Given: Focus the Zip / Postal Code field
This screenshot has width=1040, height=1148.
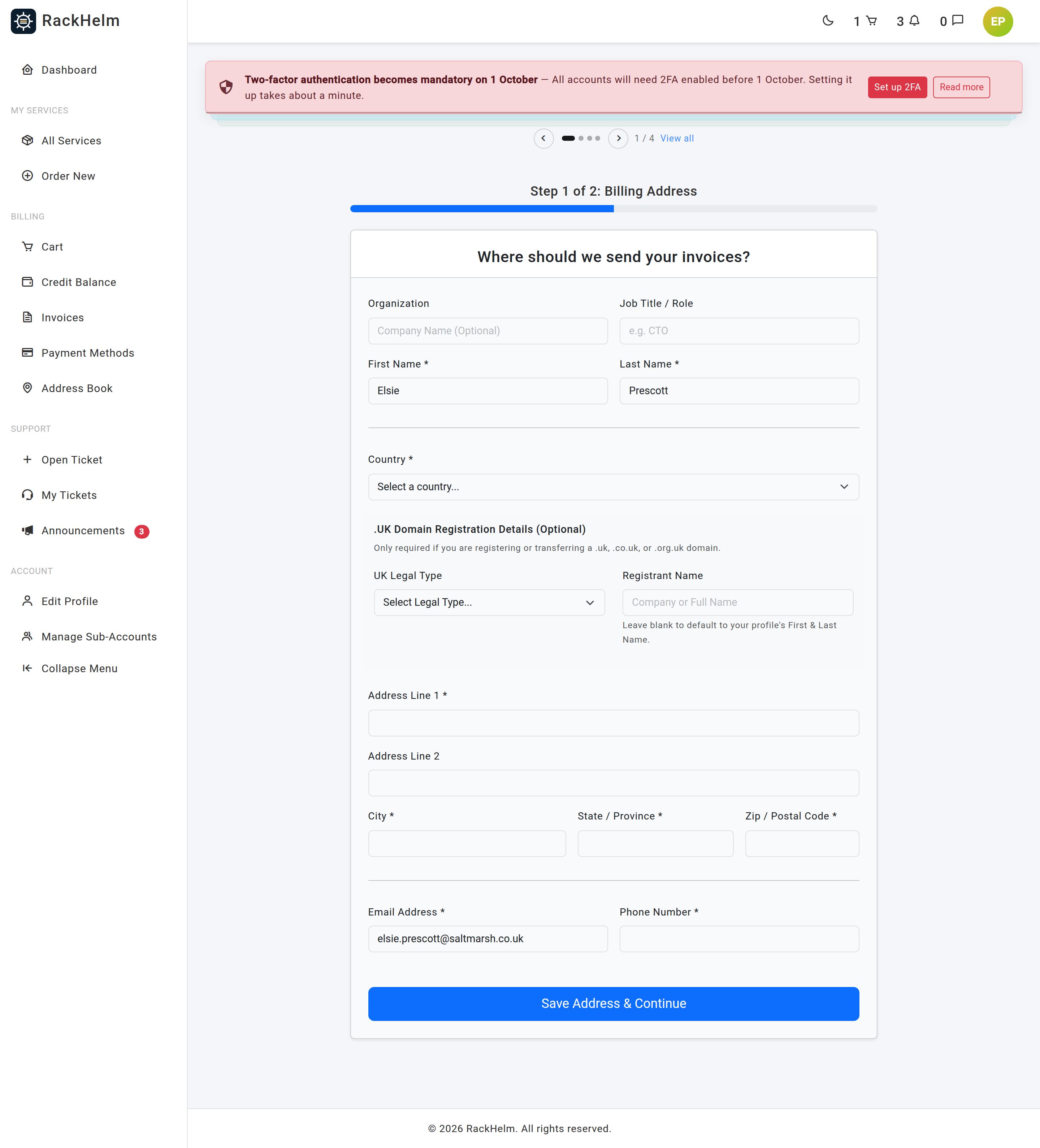Looking at the screenshot, I should pos(802,843).
